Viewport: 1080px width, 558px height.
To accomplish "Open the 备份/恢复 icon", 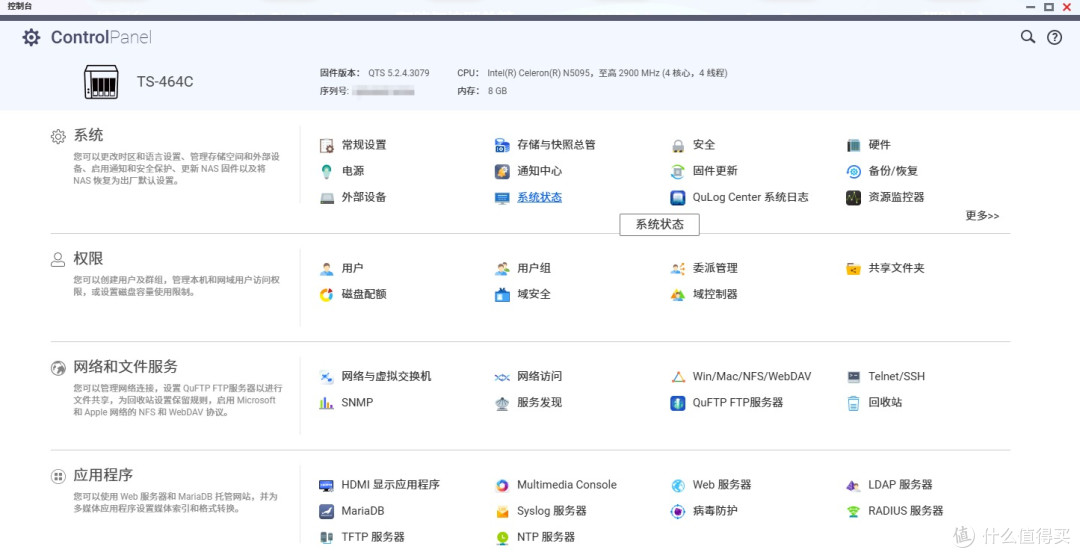I will tap(853, 172).
